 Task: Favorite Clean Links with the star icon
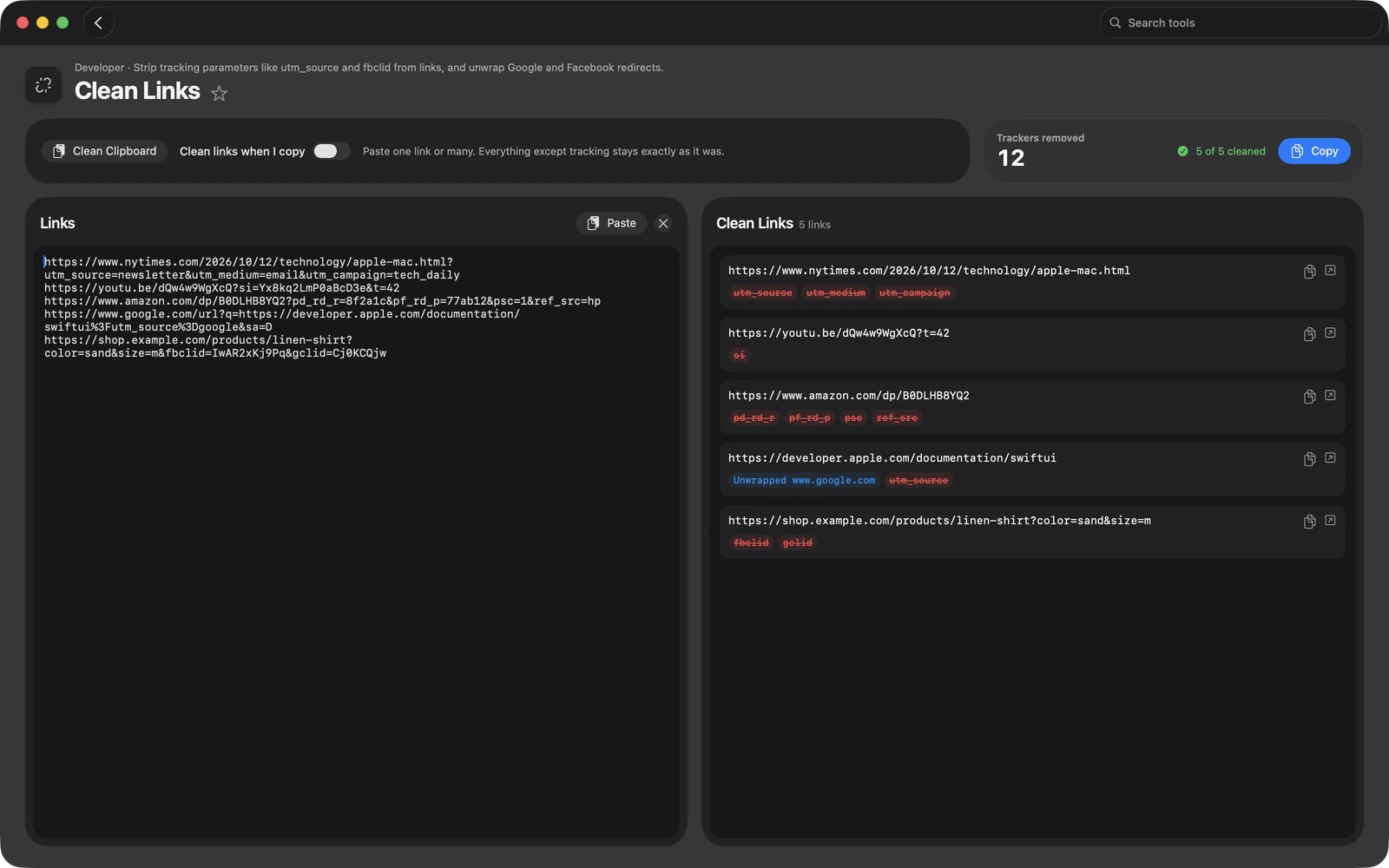(219, 93)
